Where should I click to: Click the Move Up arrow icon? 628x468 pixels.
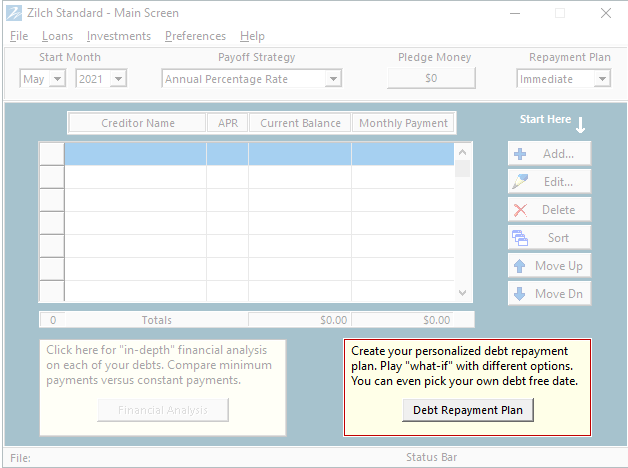point(519,266)
